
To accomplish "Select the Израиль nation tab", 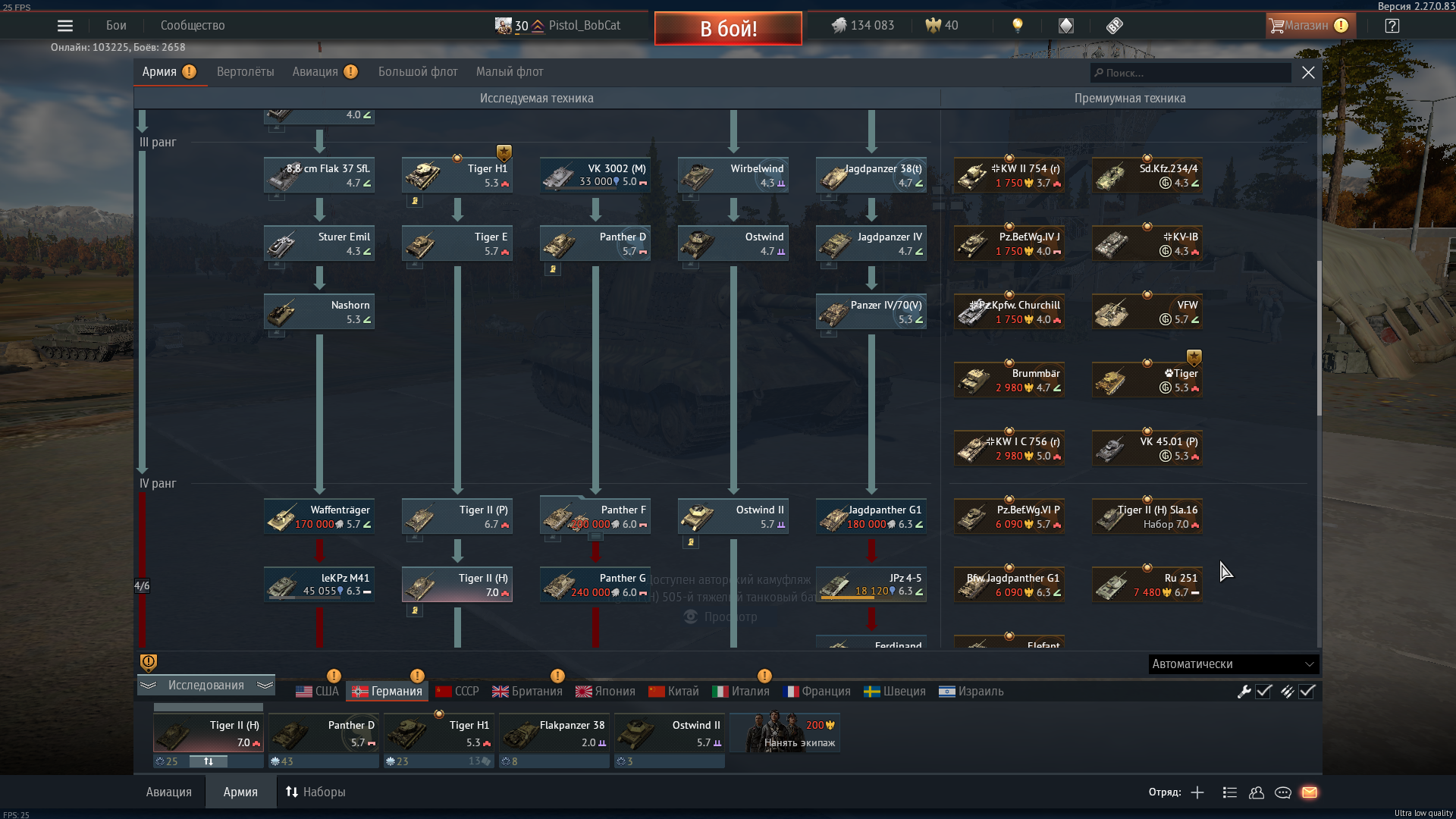I will coord(971,692).
